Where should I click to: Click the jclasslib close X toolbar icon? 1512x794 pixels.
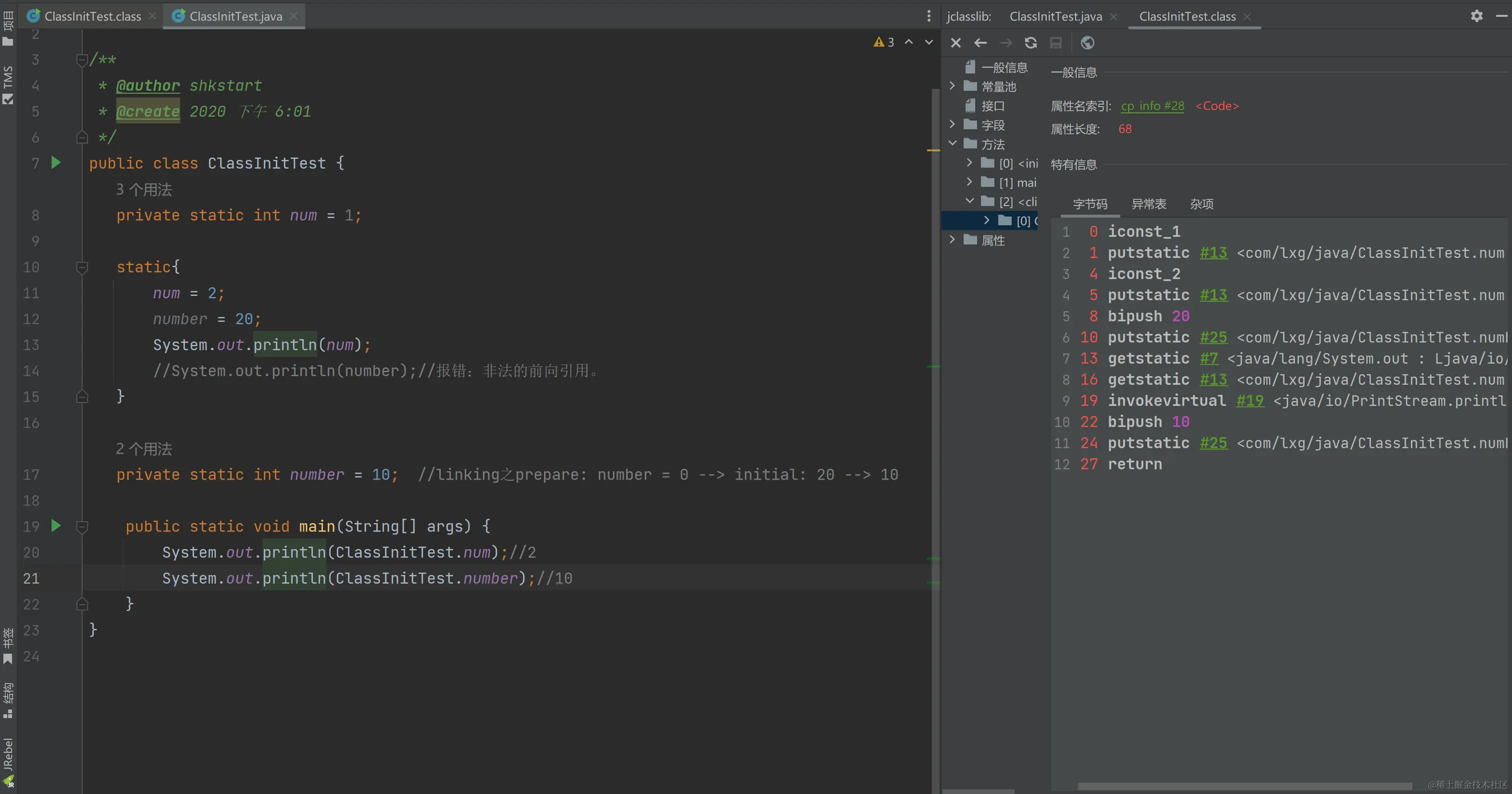click(x=955, y=43)
